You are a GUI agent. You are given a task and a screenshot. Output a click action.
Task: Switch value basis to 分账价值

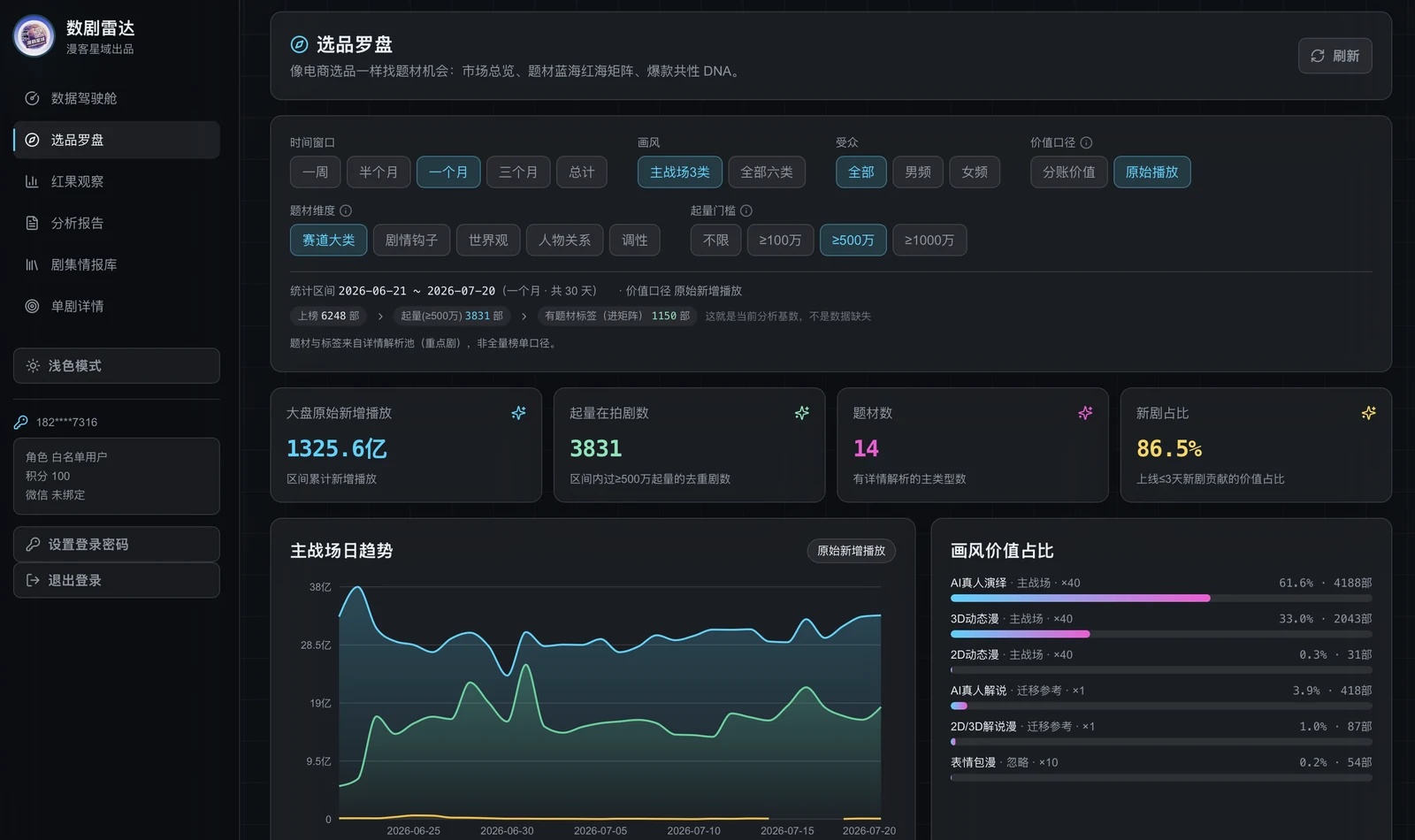pyautogui.click(x=1068, y=172)
